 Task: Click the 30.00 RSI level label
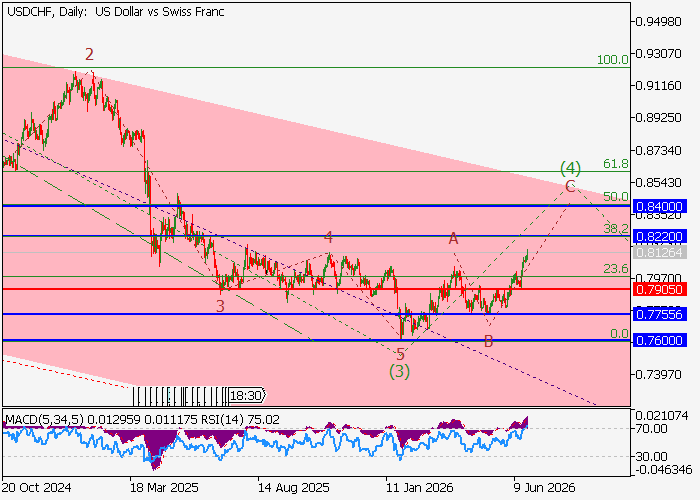click(651, 457)
